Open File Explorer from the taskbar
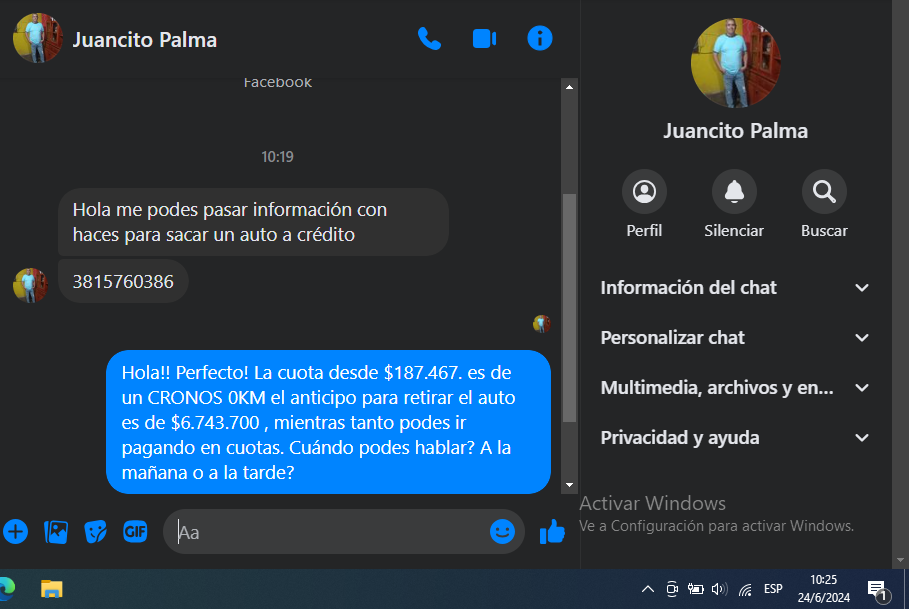 (52, 589)
